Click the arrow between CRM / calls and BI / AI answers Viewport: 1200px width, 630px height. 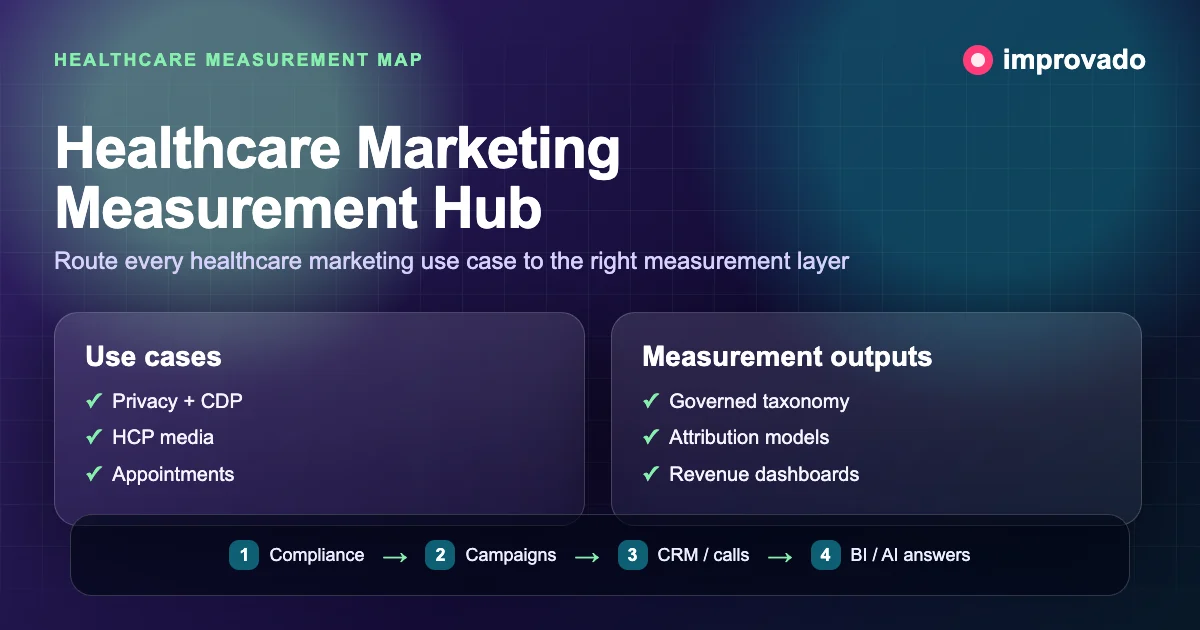pos(780,557)
